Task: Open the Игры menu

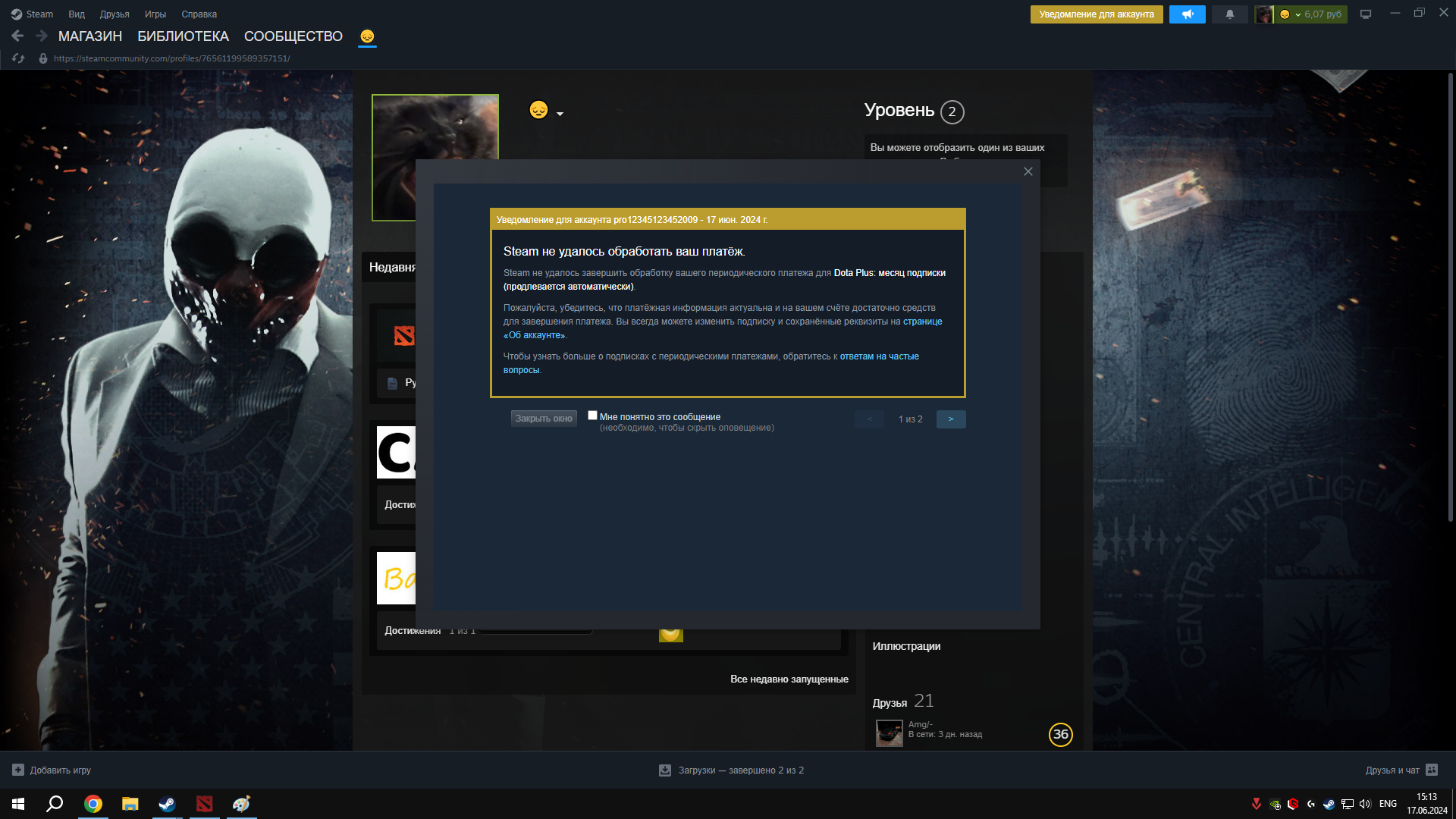Action: tap(155, 14)
